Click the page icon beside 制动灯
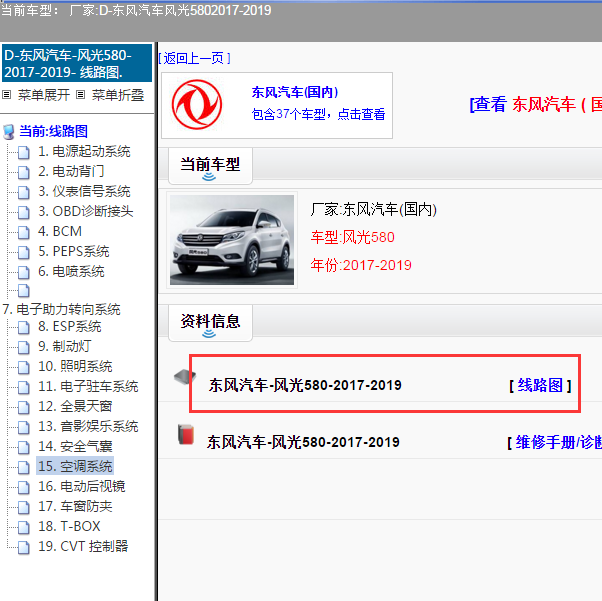This screenshot has width=602, height=601. click(x=23, y=347)
